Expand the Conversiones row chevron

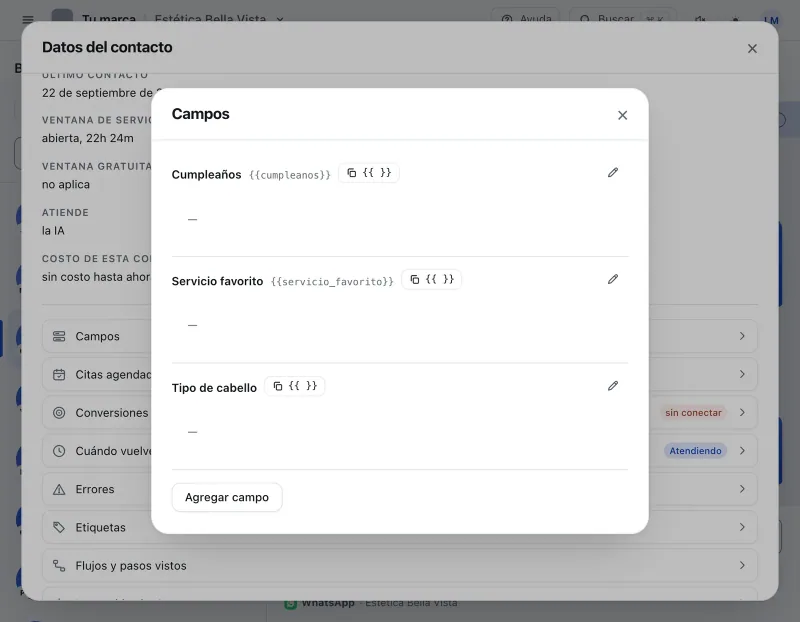742,412
